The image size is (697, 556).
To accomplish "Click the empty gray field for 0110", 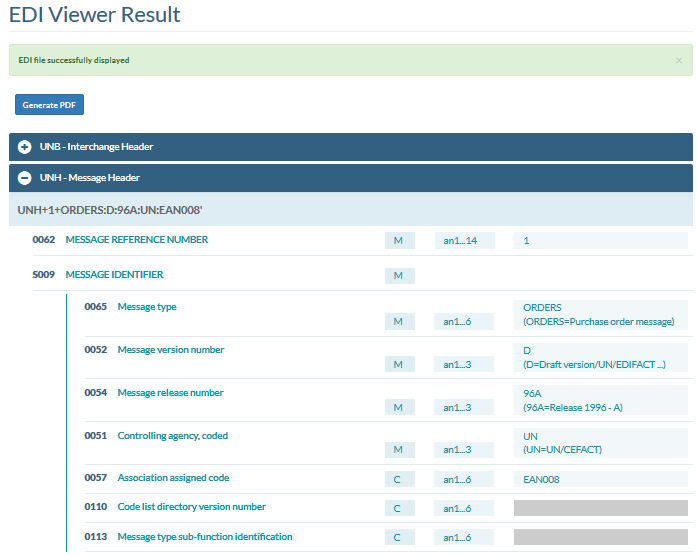I will 600,508.
